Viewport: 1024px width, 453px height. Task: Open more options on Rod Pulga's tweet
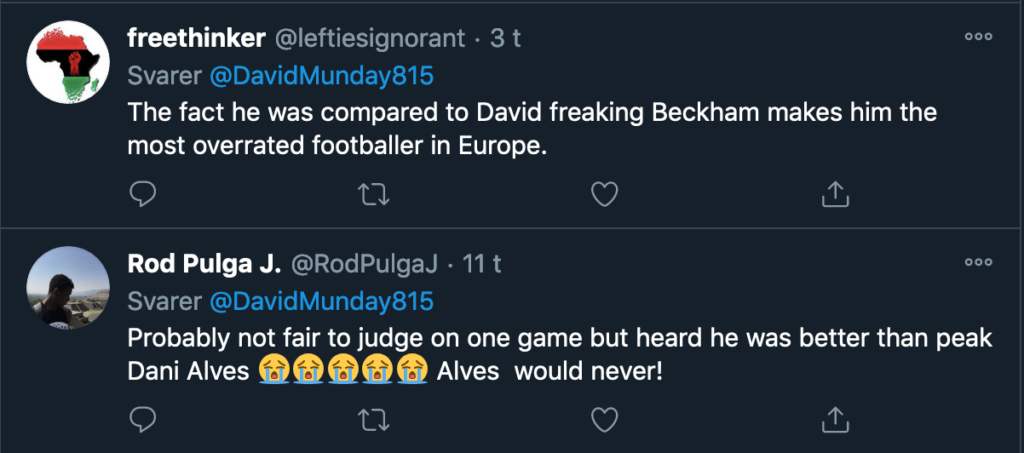[x=976, y=262]
